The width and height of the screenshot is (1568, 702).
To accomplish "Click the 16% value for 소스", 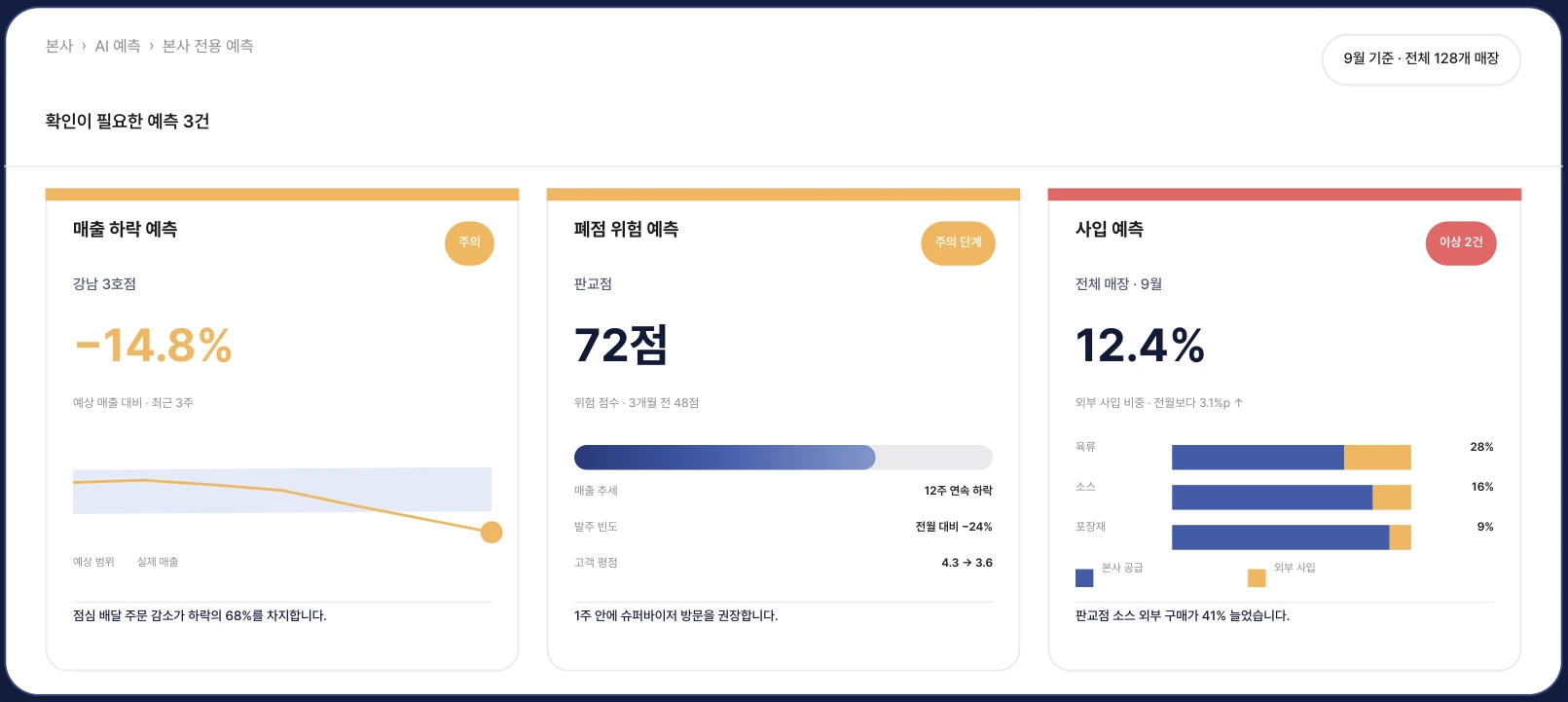I will [1482, 487].
